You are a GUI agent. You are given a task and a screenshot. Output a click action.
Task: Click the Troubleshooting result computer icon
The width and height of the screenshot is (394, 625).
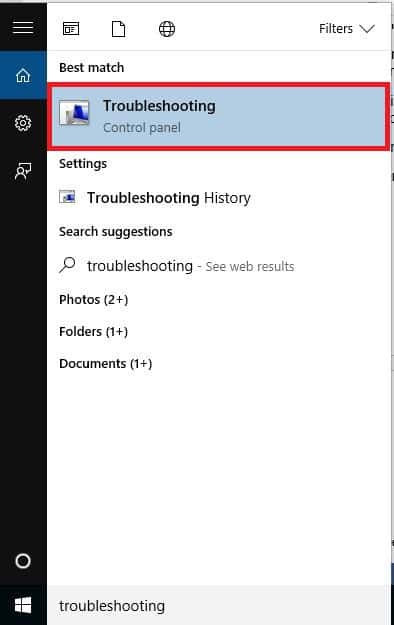[75, 113]
